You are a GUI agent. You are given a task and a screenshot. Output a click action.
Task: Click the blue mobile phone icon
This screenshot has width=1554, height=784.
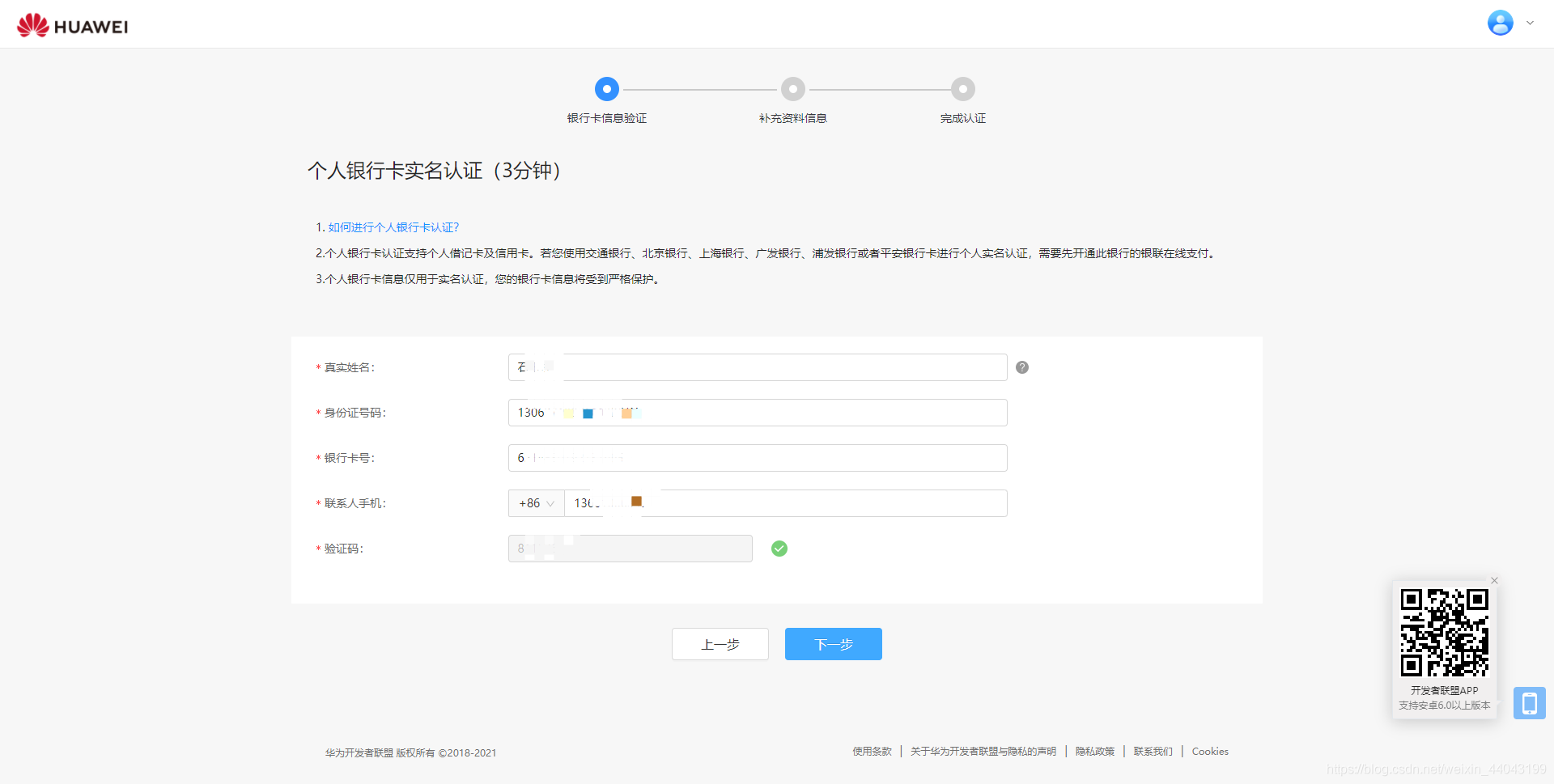1530,703
